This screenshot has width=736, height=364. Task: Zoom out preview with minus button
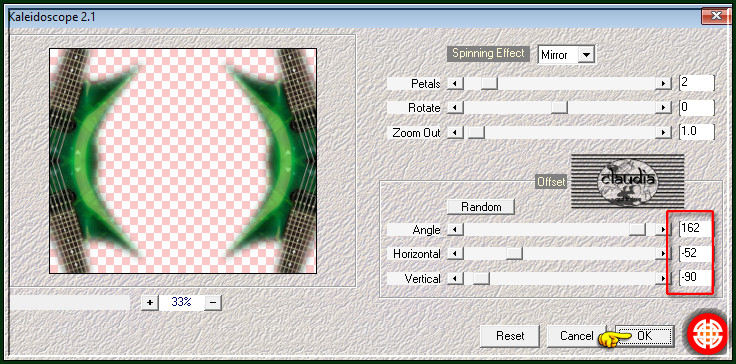(213, 302)
